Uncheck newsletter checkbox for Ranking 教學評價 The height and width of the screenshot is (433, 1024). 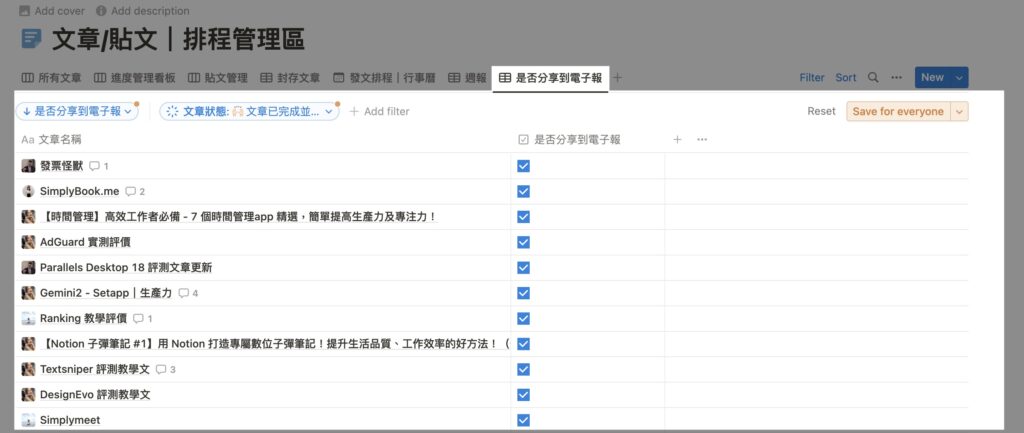(x=523, y=319)
